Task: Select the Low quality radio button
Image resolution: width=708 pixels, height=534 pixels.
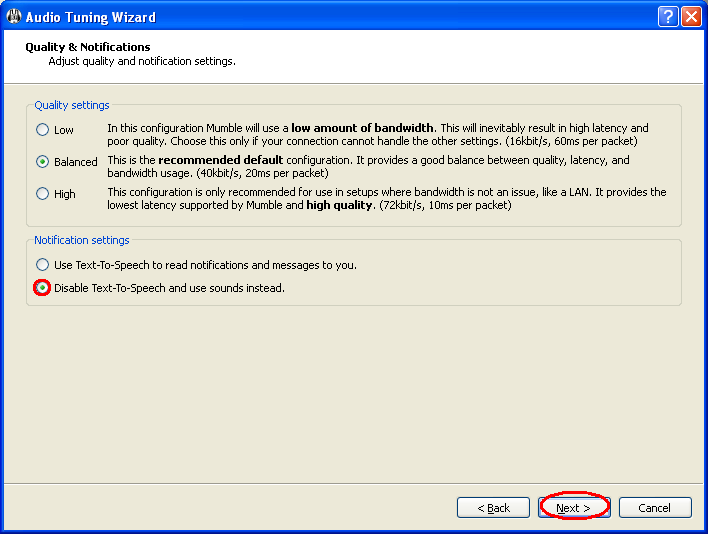Action: pyautogui.click(x=42, y=130)
